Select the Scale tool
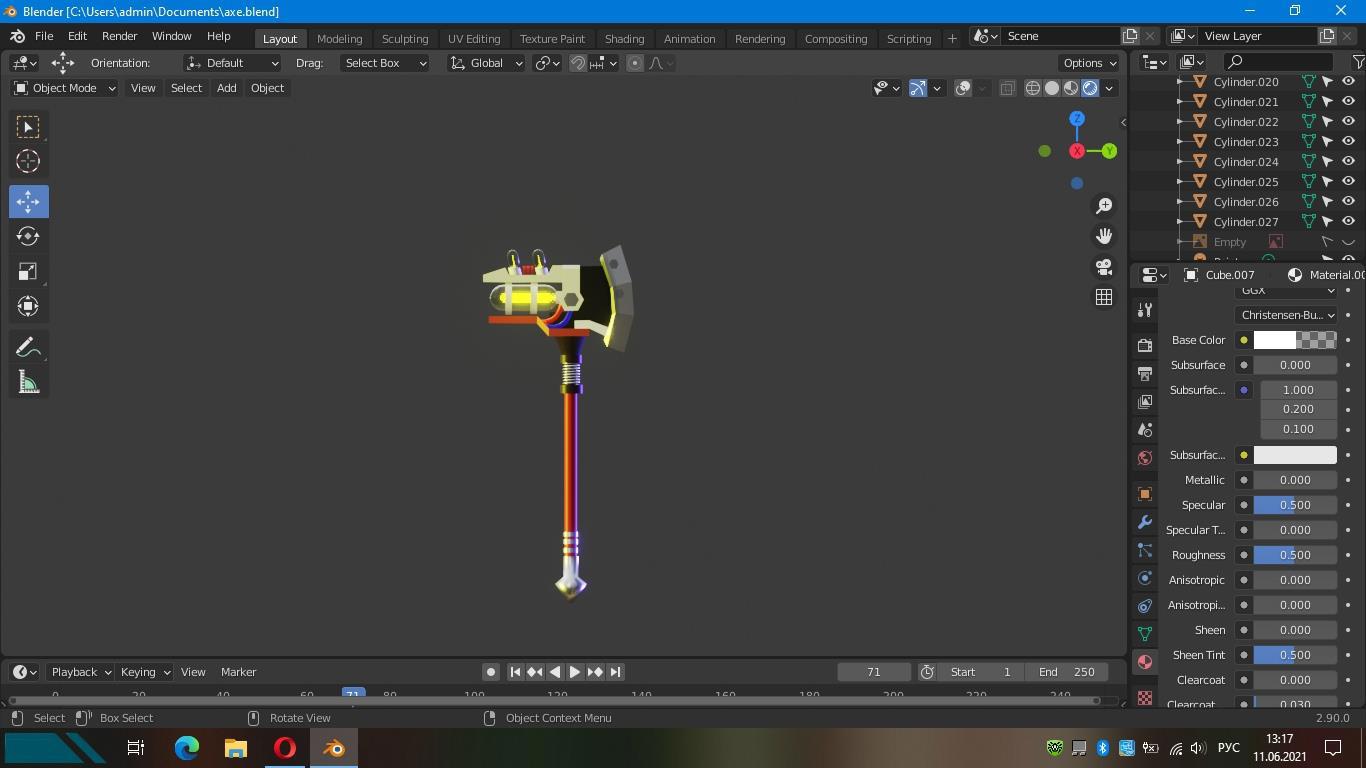This screenshot has width=1366, height=768. tap(28, 272)
